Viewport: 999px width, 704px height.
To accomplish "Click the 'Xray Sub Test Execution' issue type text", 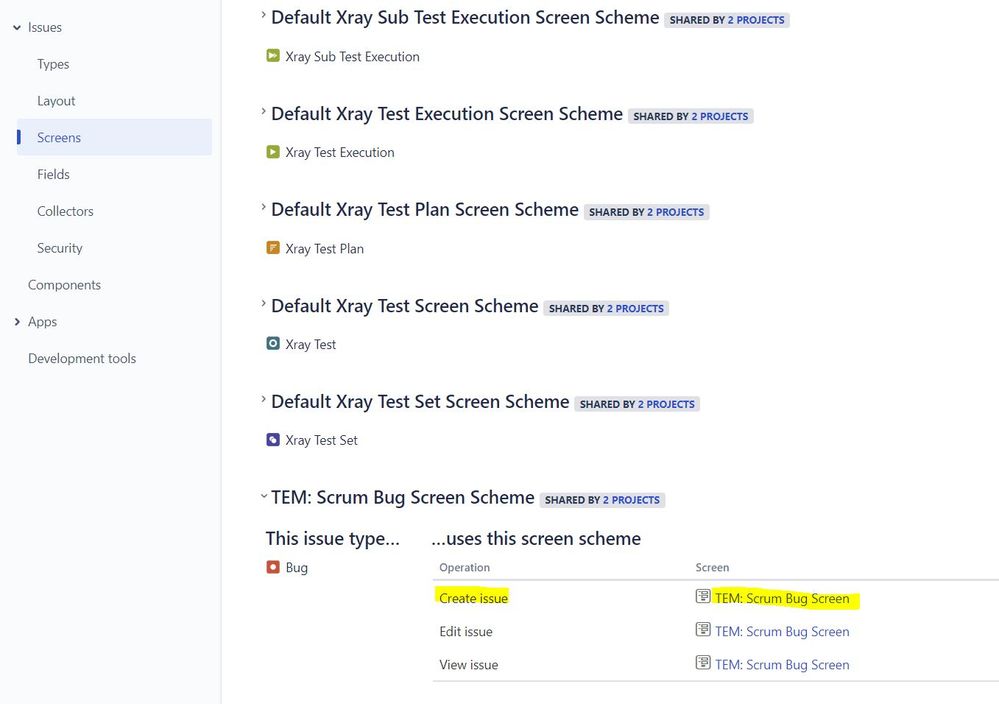I will [352, 57].
